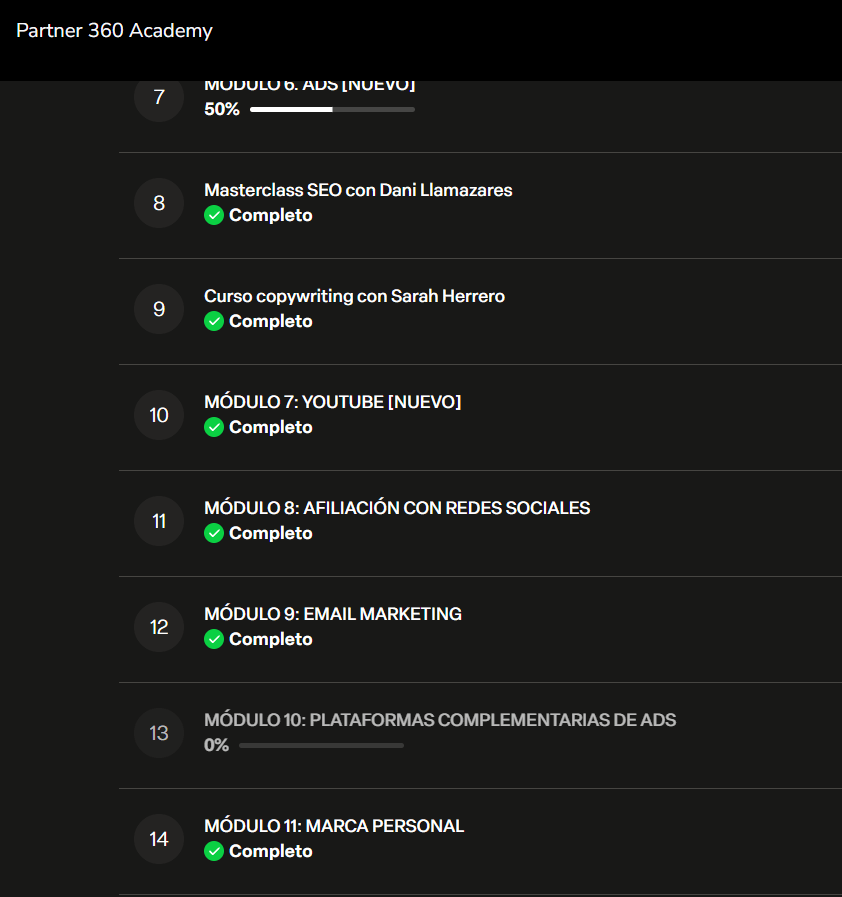Select the number 13 circle badge
This screenshot has height=897, width=842.
pos(159,733)
